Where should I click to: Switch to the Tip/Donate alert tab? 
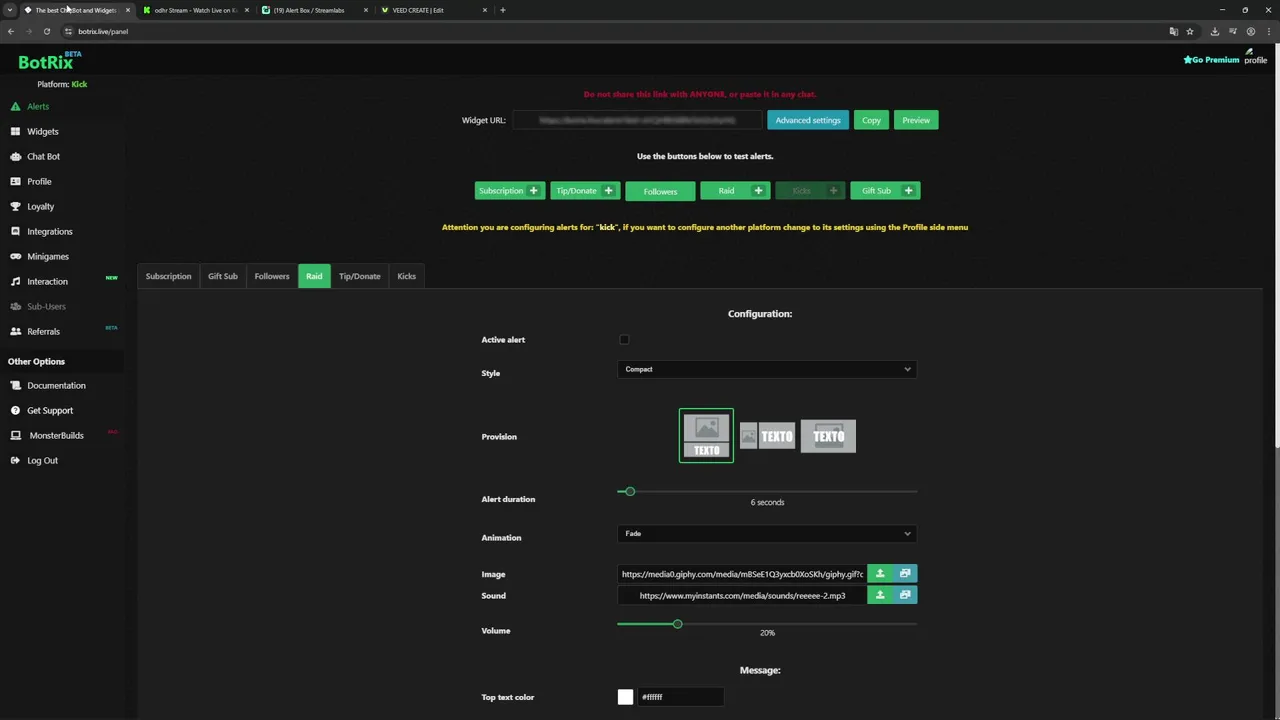click(x=359, y=277)
